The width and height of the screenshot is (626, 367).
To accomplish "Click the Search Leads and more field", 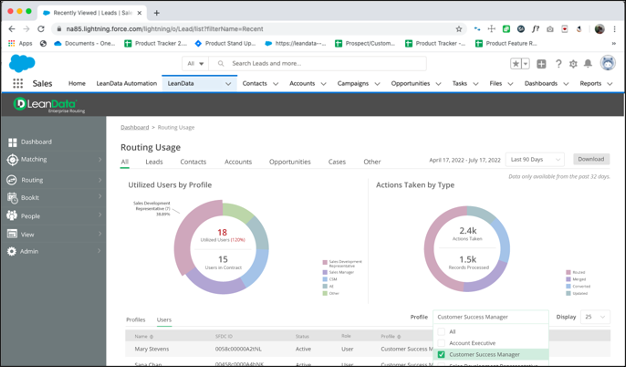I will coord(317,63).
